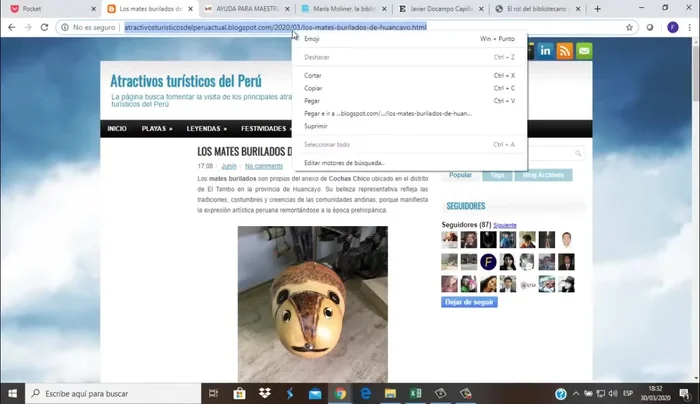Switch to the María Moliner tab

click(344, 8)
